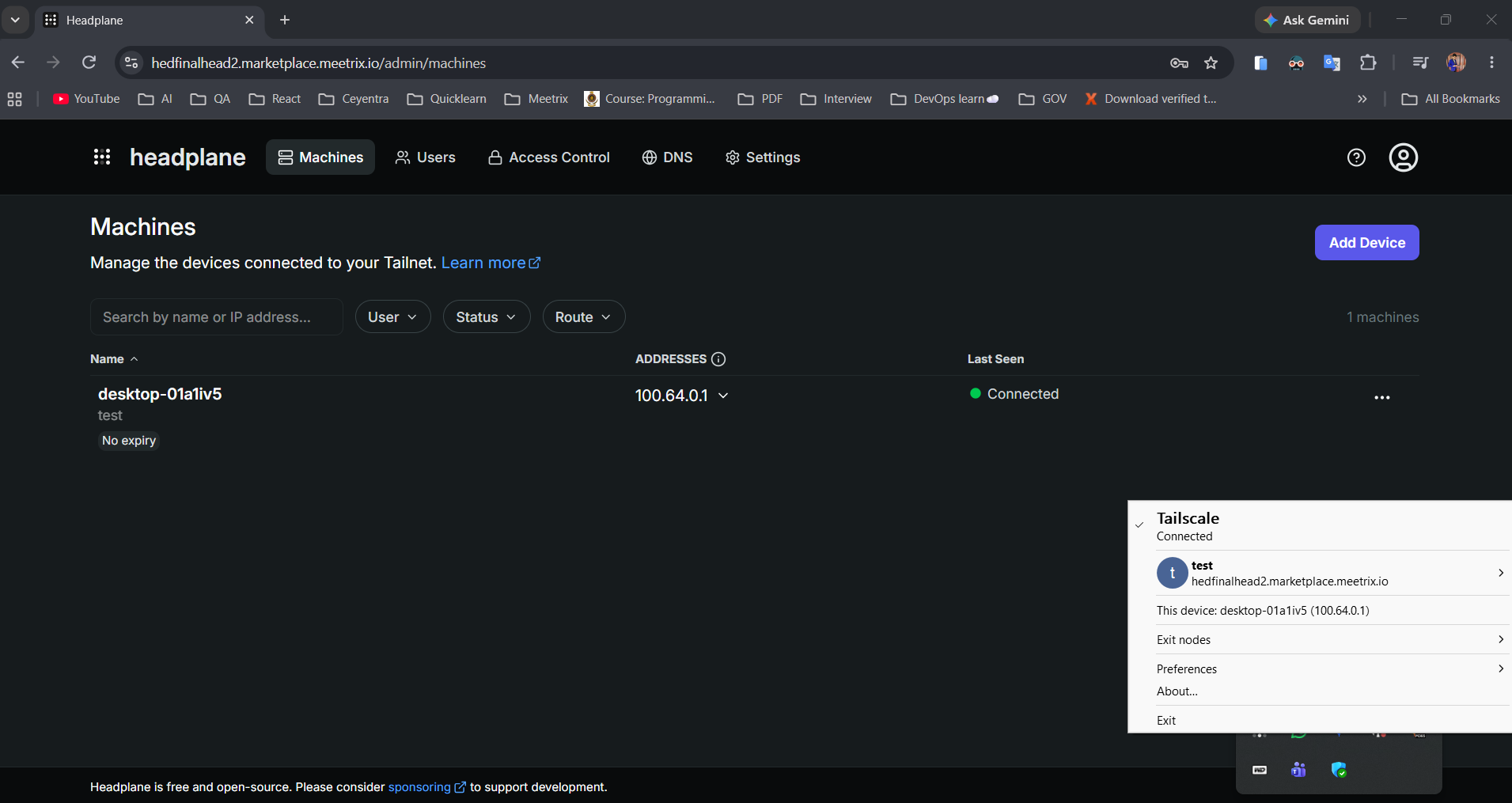The image size is (1512, 803).
Task: Open the Chrome profile picture
Action: tap(1456, 62)
